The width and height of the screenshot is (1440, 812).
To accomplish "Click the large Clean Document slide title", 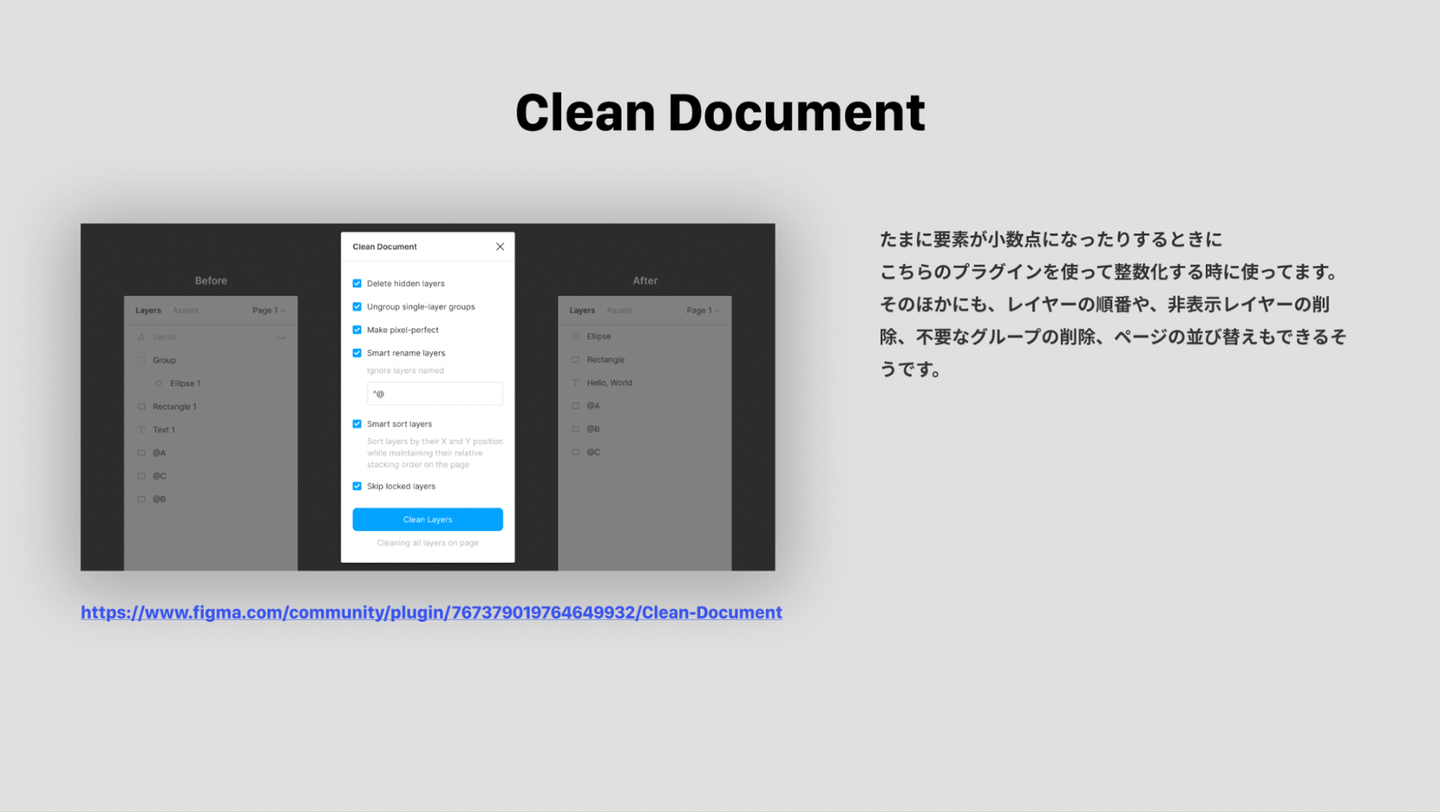I will tap(720, 112).
